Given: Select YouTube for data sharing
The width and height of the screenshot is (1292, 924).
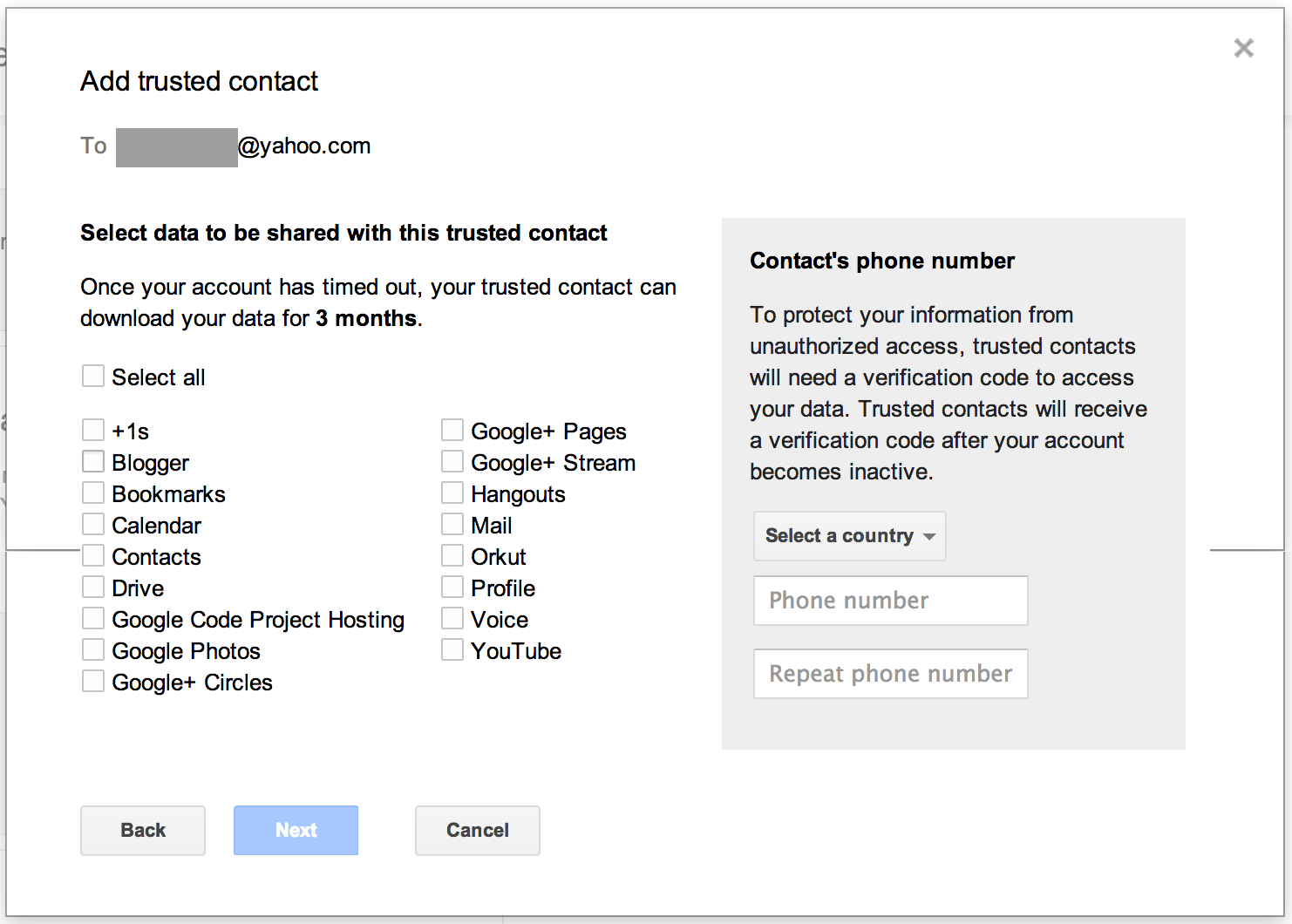Looking at the screenshot, I should [x=452, y=649].
